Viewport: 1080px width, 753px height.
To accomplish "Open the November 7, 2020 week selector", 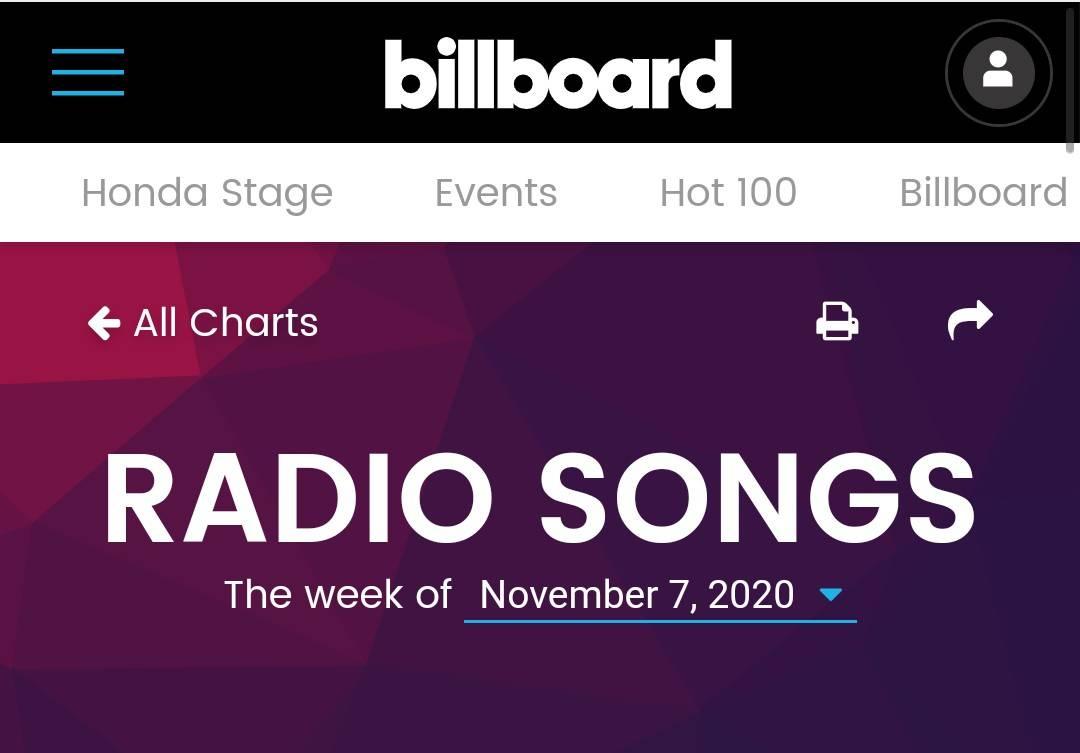I will coord(660,595).
